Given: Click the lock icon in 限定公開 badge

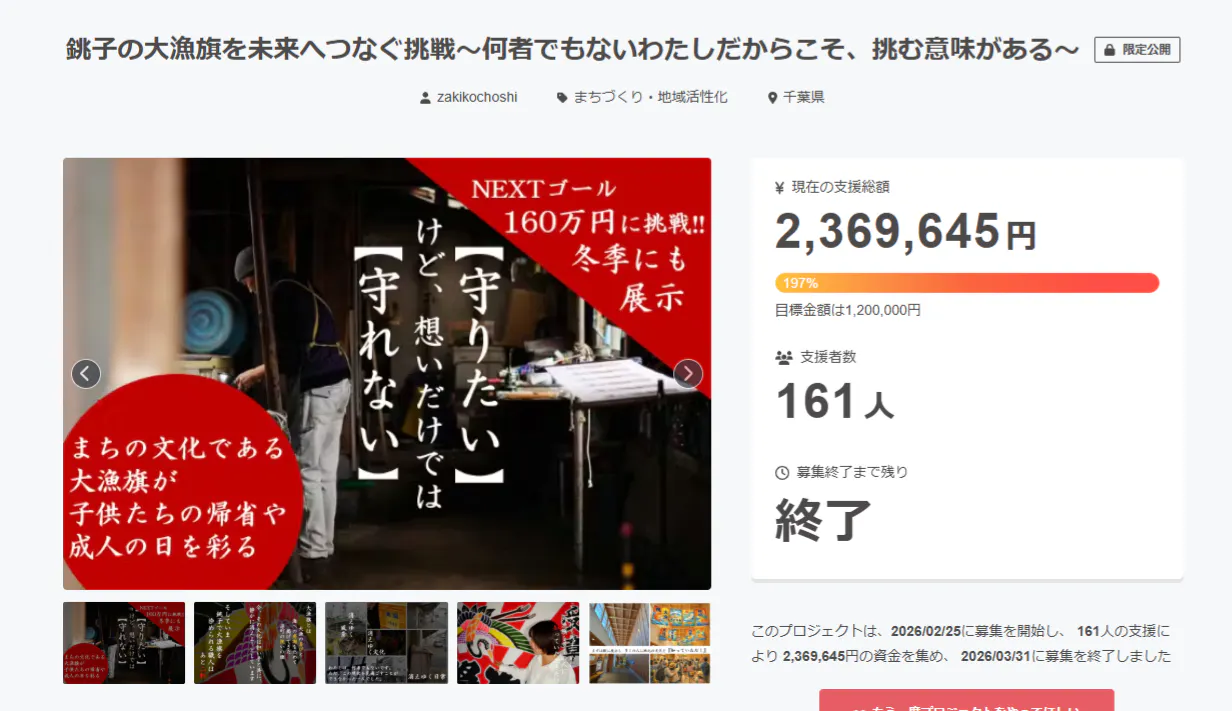Looking at the screenshot, I should 1109,50.
